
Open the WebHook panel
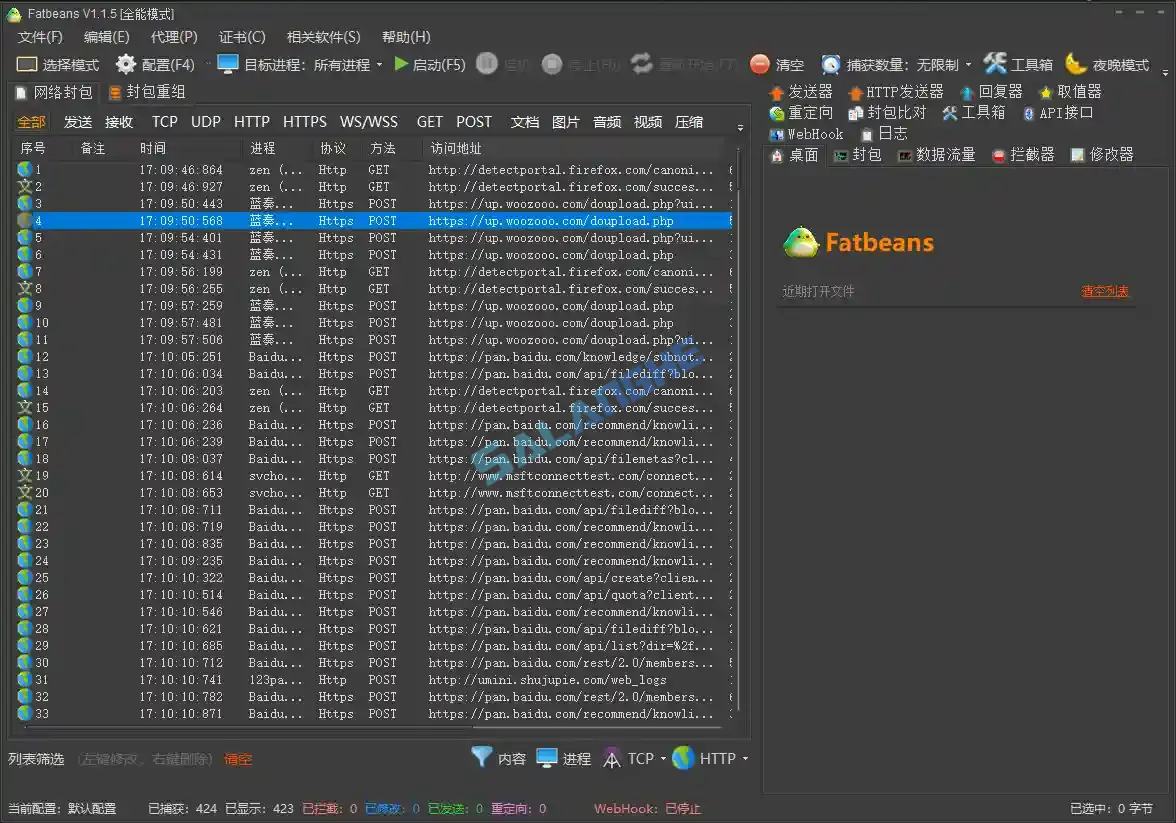tap(806, 133)
